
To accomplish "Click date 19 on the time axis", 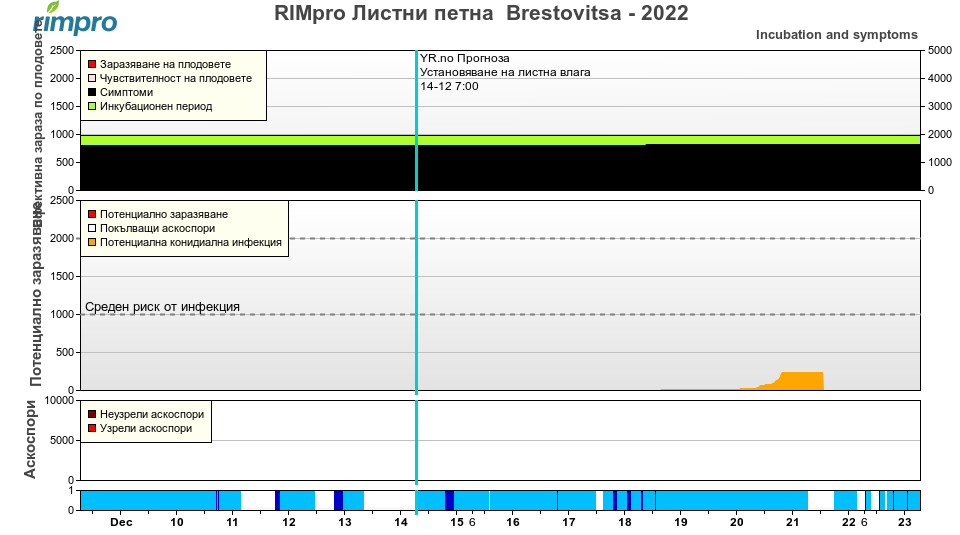I will pyautogui.click(x=681, y=522).
